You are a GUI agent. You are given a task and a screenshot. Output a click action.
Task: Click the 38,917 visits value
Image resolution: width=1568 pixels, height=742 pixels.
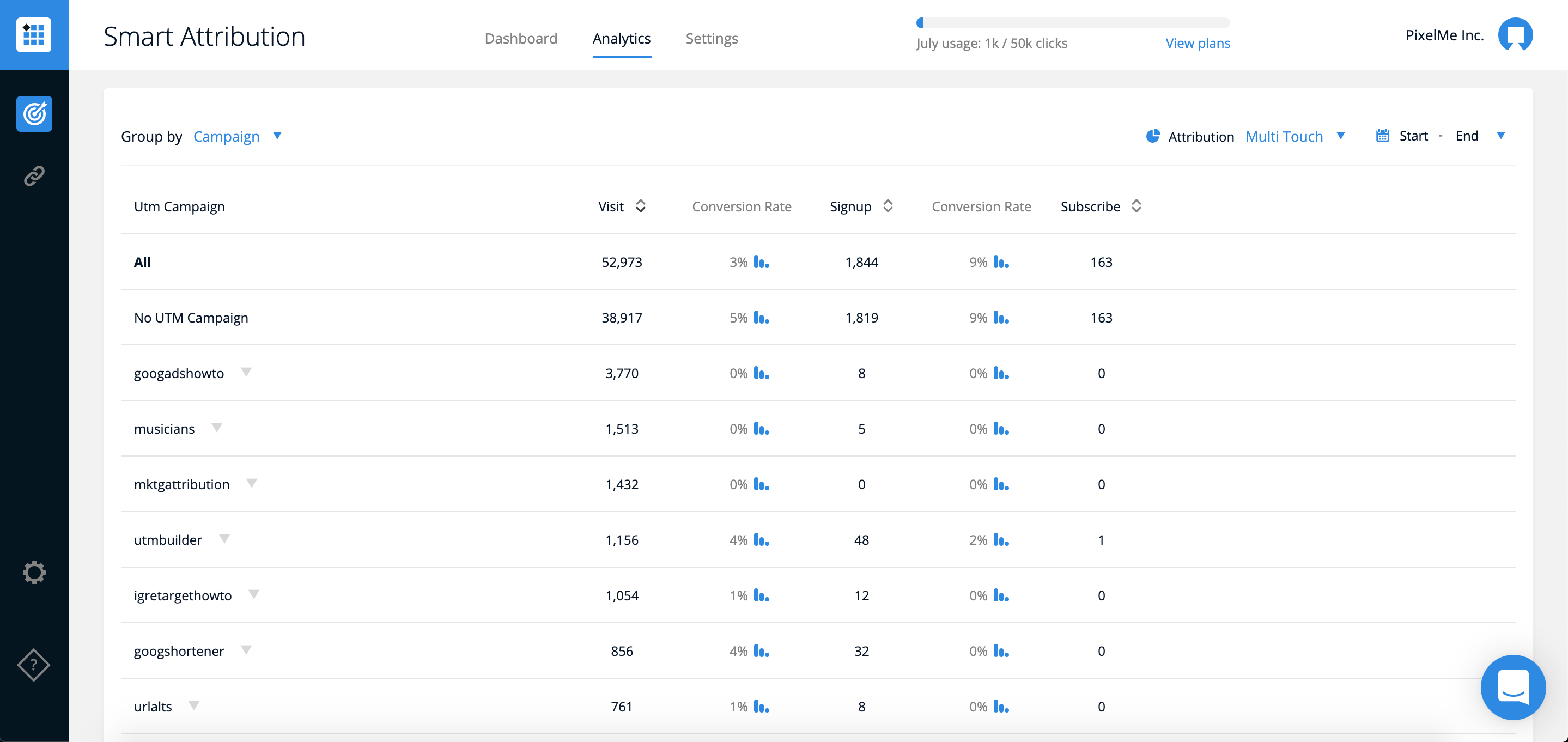622,317
